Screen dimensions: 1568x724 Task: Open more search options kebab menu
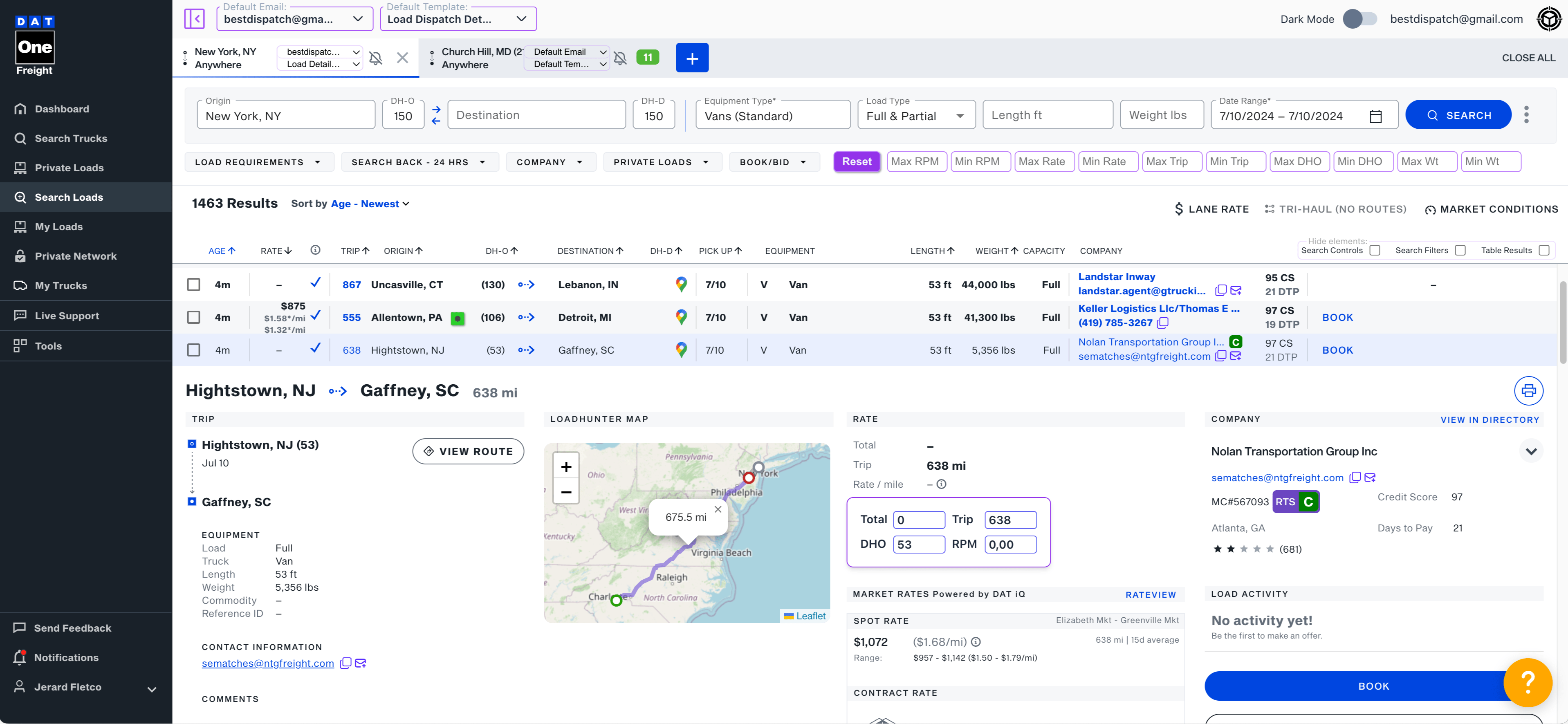(1526, 114)
